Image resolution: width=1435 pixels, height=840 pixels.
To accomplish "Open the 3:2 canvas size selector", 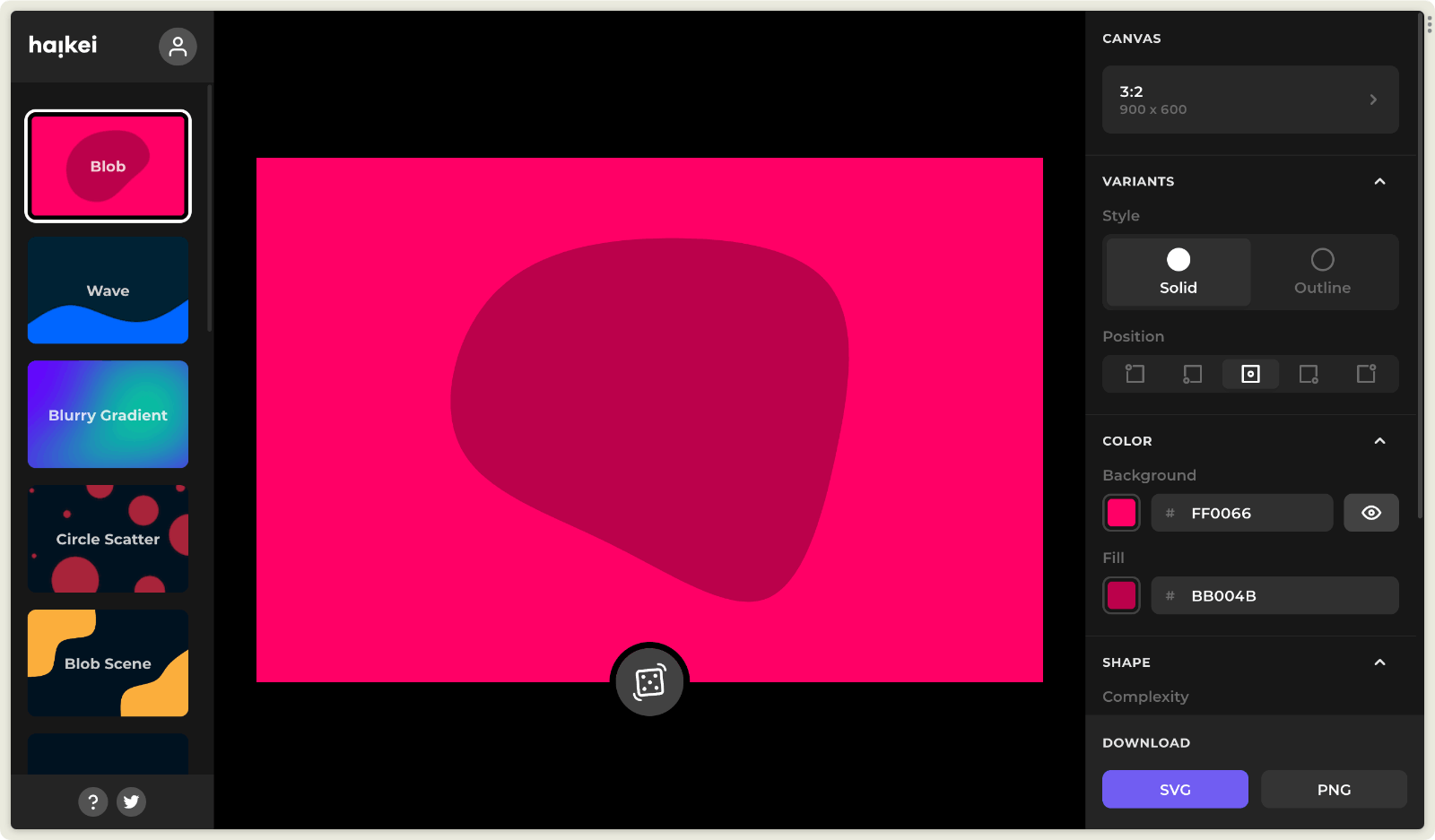I will (x=1249, y=100).
